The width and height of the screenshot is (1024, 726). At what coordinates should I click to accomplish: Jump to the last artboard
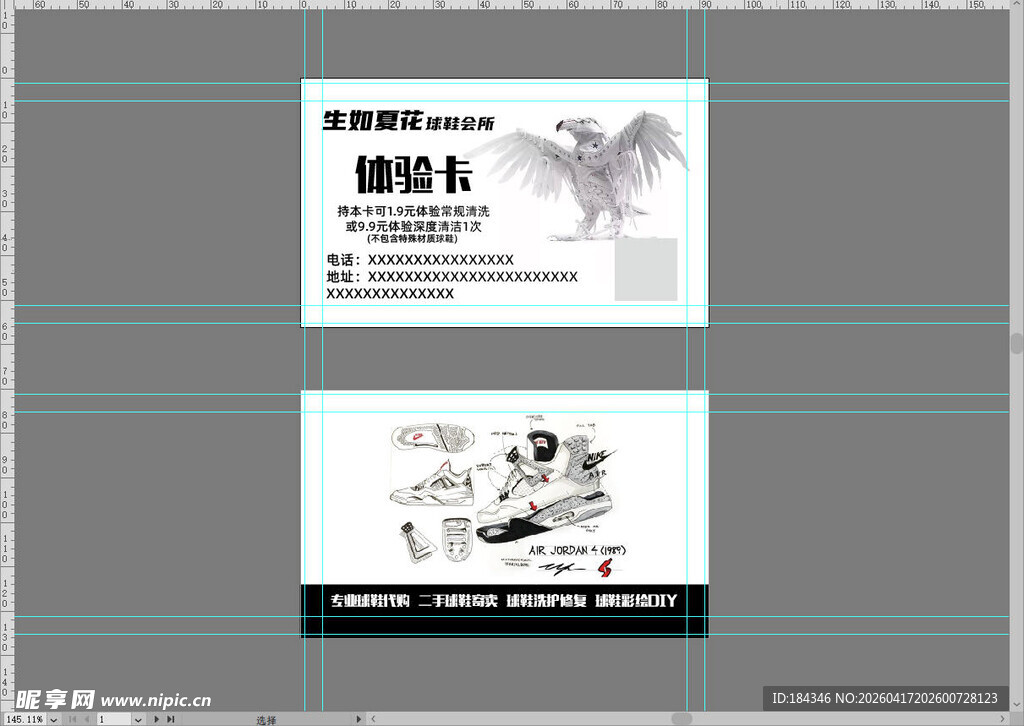tap(171, 719)
